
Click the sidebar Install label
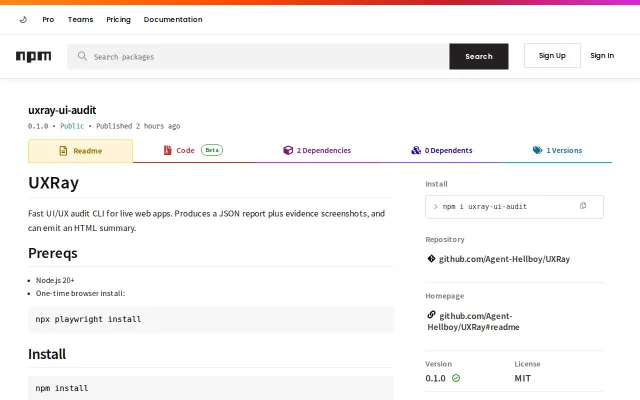pos(436,184)
